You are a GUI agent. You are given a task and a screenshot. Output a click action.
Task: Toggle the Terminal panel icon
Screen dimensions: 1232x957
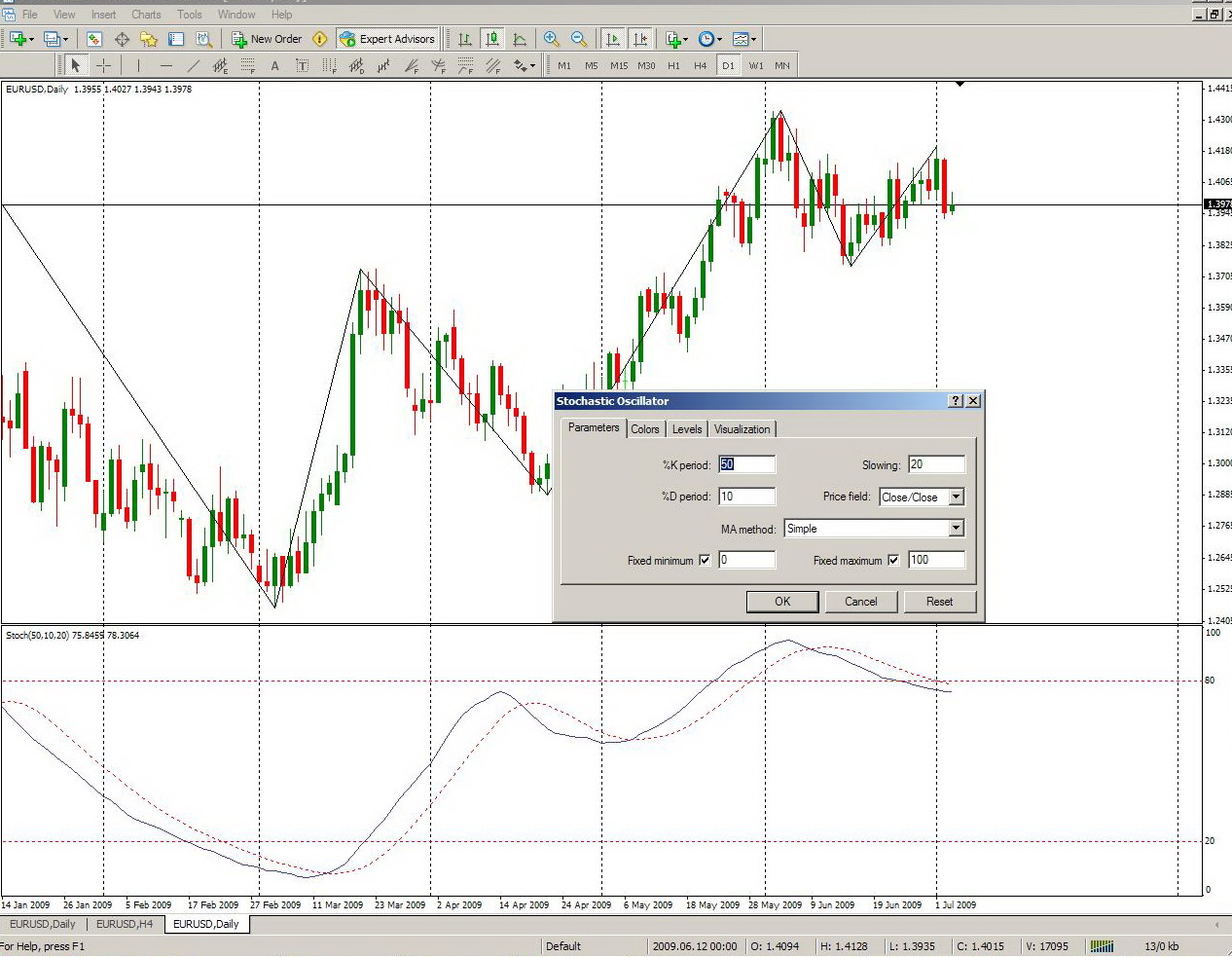[x=176, y=39]
